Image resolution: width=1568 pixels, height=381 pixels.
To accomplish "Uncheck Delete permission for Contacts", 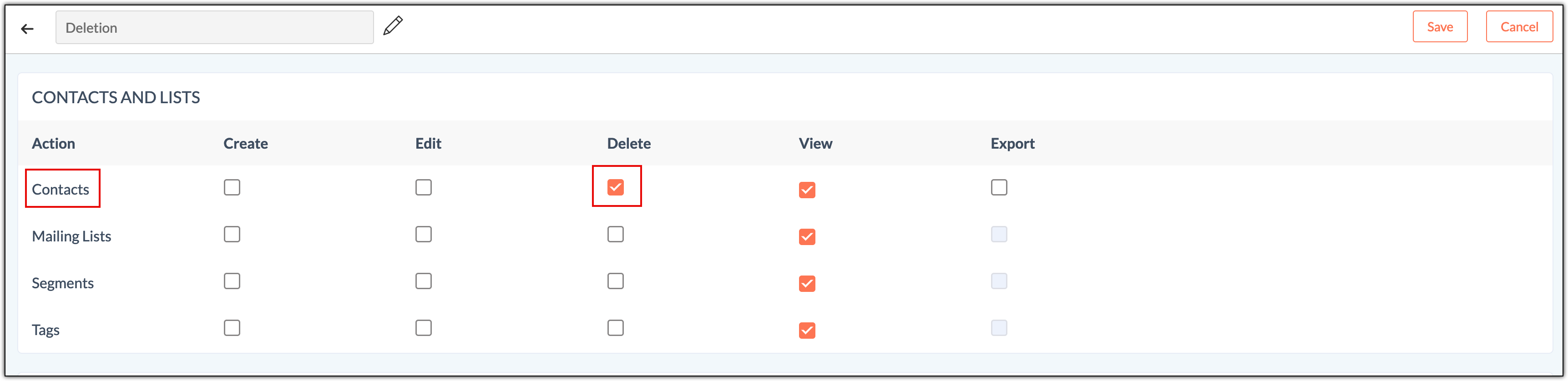I will coord(615,187).
